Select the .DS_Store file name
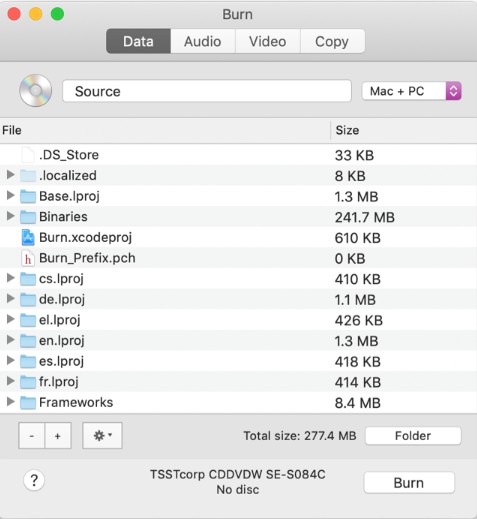477x519 pixels. [x=69, y=155]
